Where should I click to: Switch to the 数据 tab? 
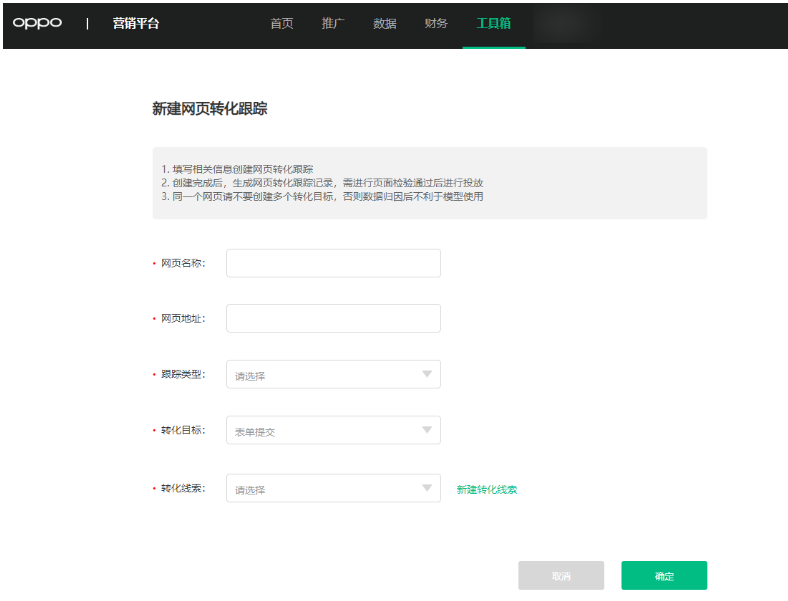[x=385, y=24]
